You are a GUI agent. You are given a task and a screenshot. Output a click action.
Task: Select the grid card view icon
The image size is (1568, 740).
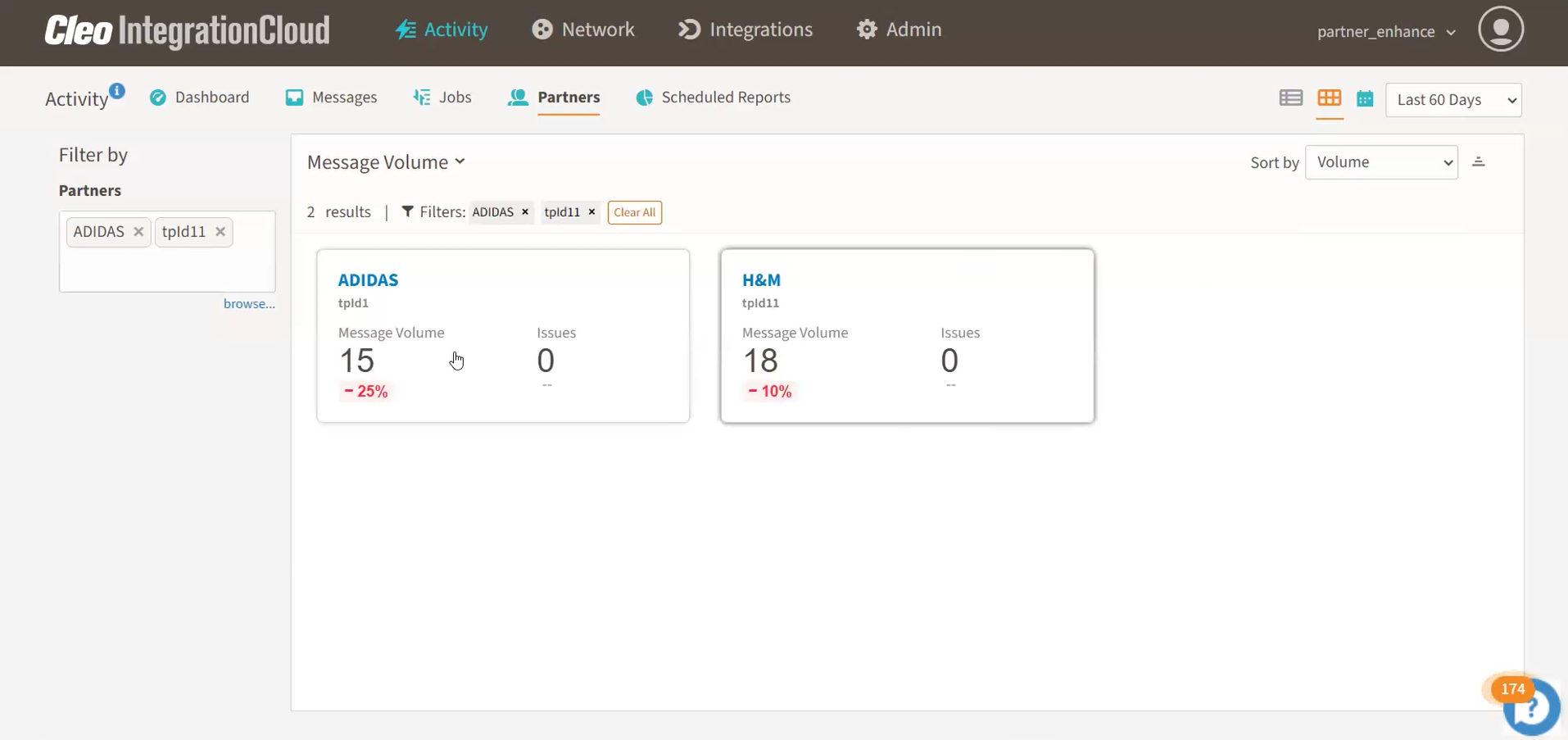(x=1329, y=98)
